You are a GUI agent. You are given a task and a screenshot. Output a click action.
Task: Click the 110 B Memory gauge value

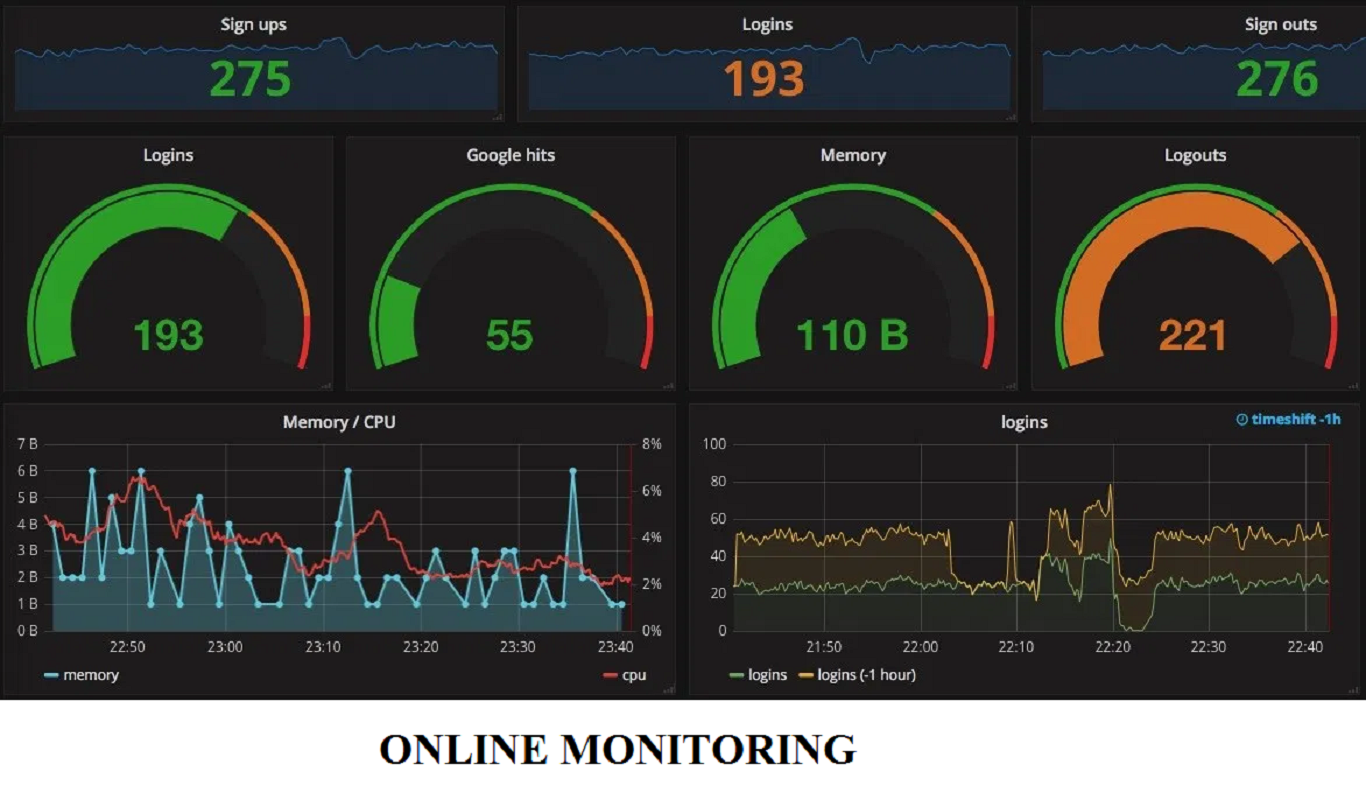click(x=852, y=336)
